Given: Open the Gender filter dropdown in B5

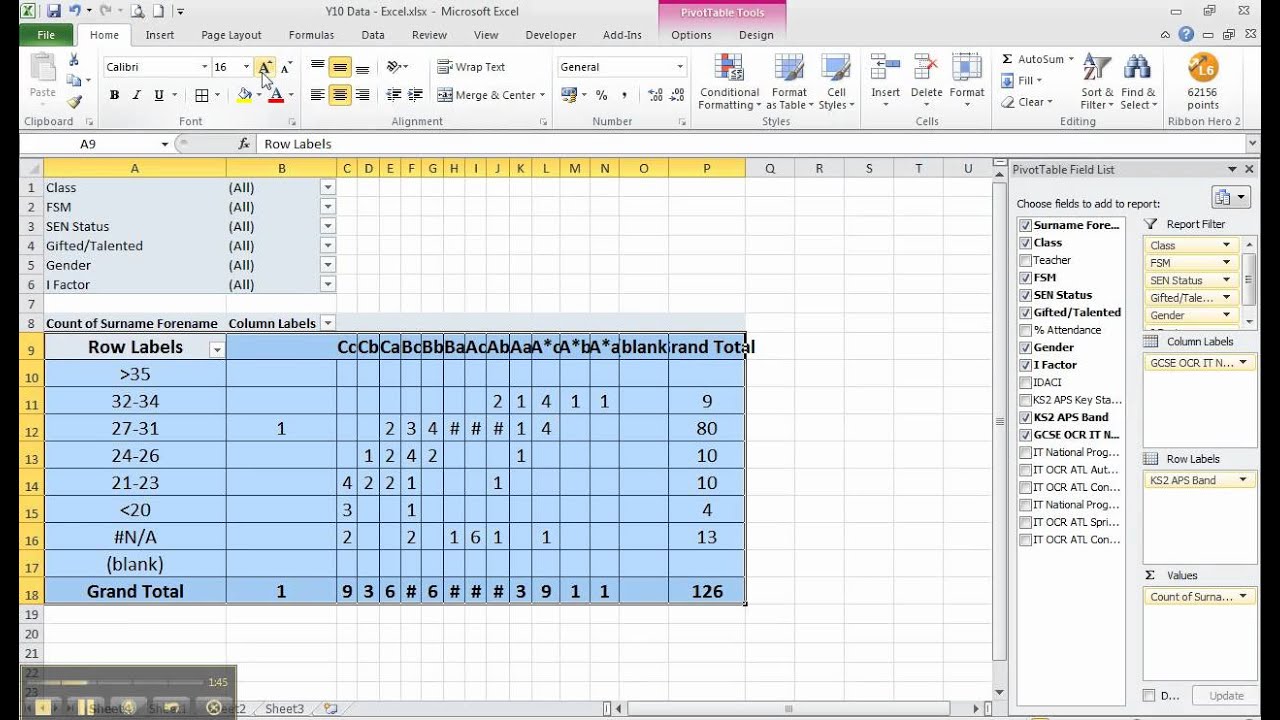Looking at the screenshot, I should (x=327, y=265).
